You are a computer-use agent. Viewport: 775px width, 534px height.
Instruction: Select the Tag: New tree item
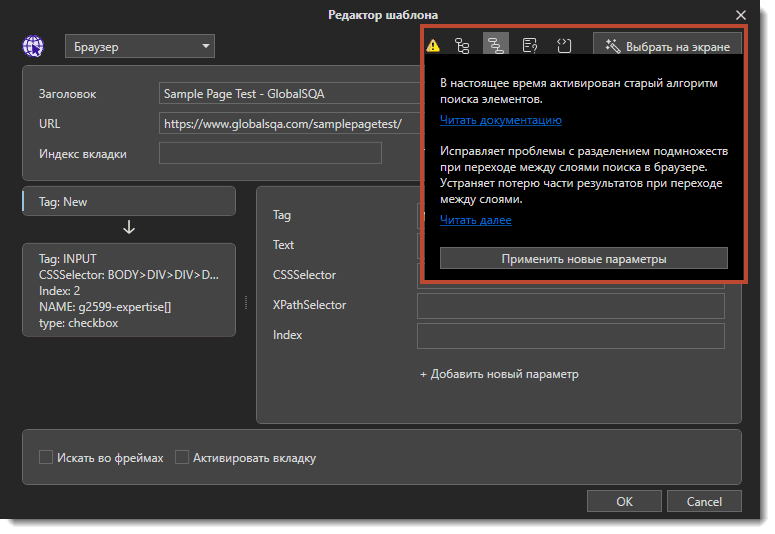point(129,201)
